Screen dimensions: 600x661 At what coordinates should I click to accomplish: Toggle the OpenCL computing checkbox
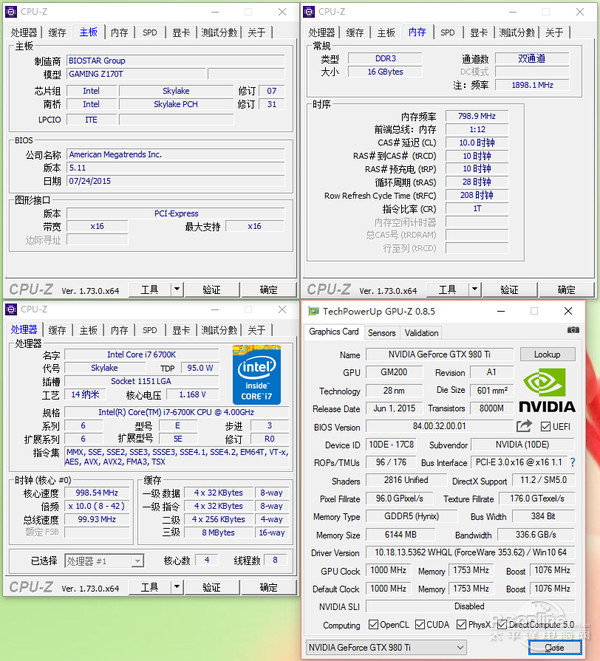[x=373, y=625]
